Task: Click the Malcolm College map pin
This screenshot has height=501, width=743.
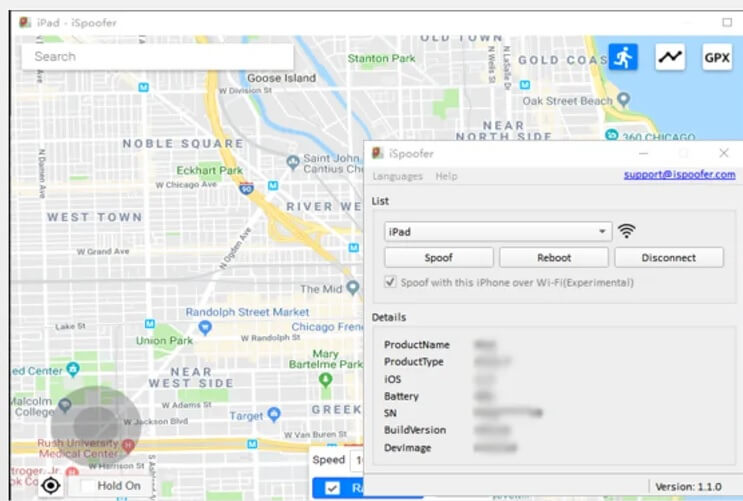Action: (64, 404)
